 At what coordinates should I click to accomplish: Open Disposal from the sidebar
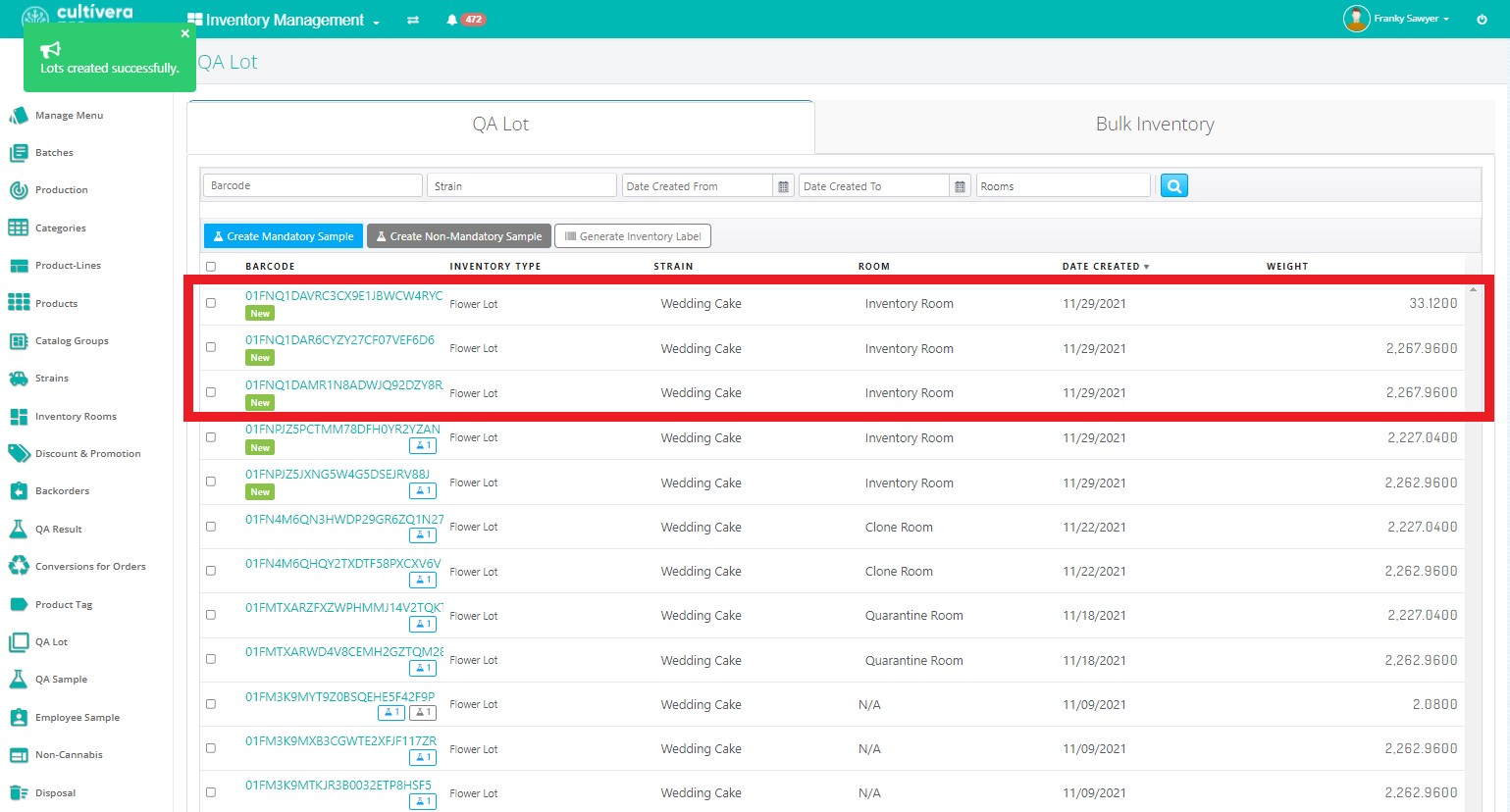[55, 793]
